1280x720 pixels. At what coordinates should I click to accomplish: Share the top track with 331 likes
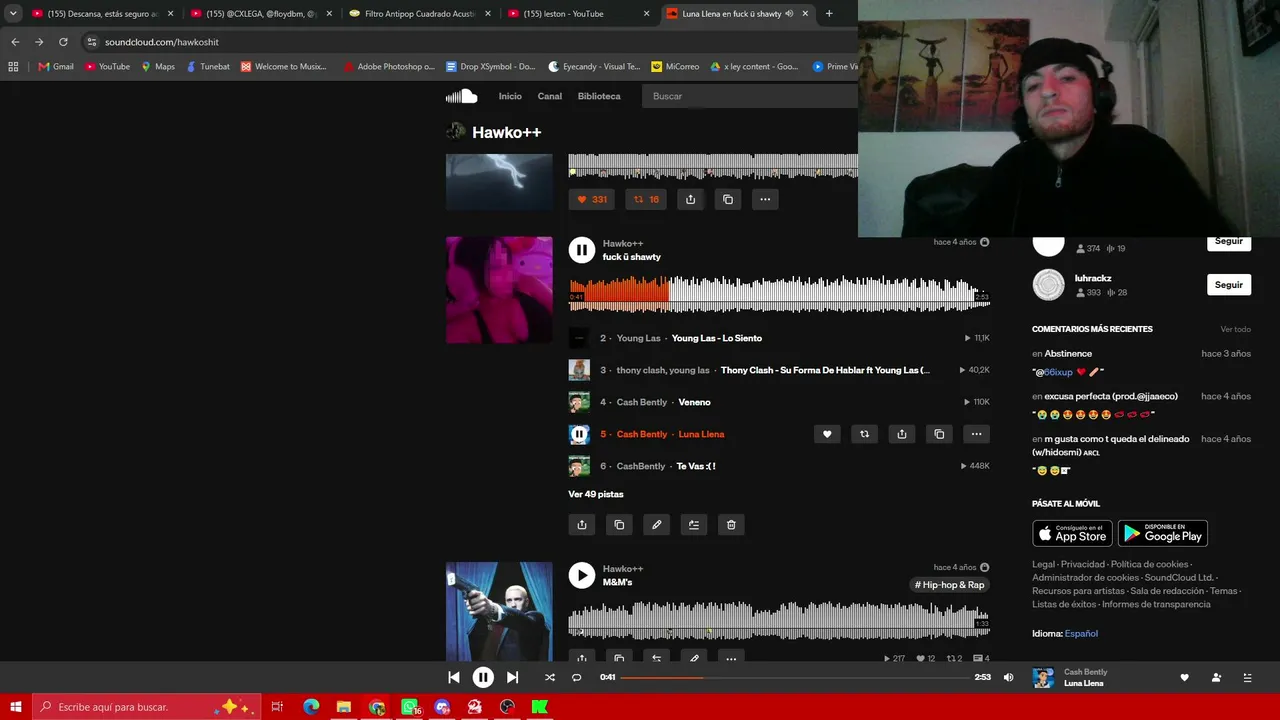tap(690, 199)
